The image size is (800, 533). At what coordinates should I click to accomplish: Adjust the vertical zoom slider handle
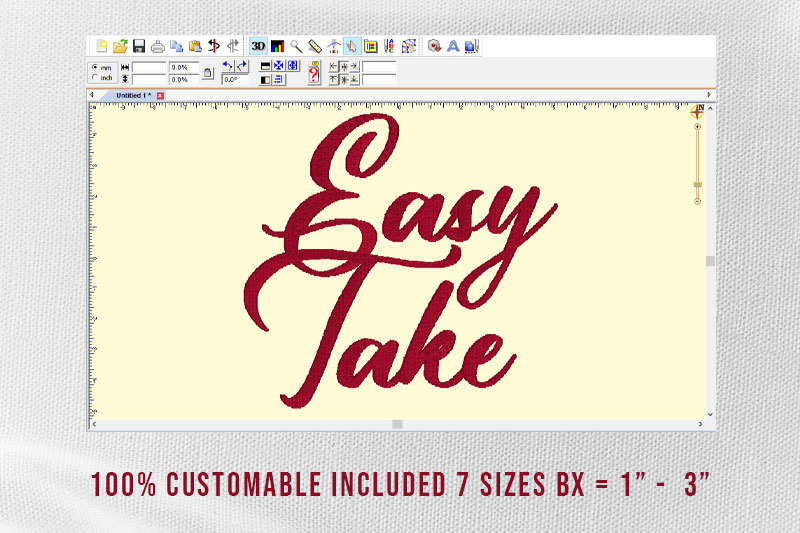click(697, 184)
